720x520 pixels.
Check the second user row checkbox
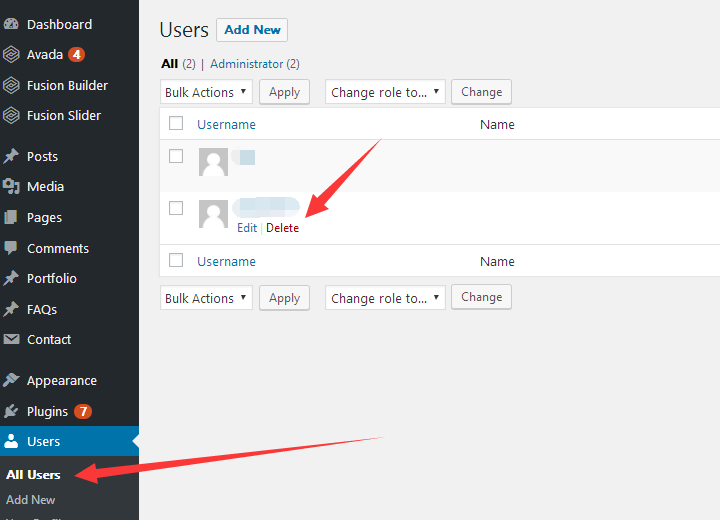pos(176,208)
